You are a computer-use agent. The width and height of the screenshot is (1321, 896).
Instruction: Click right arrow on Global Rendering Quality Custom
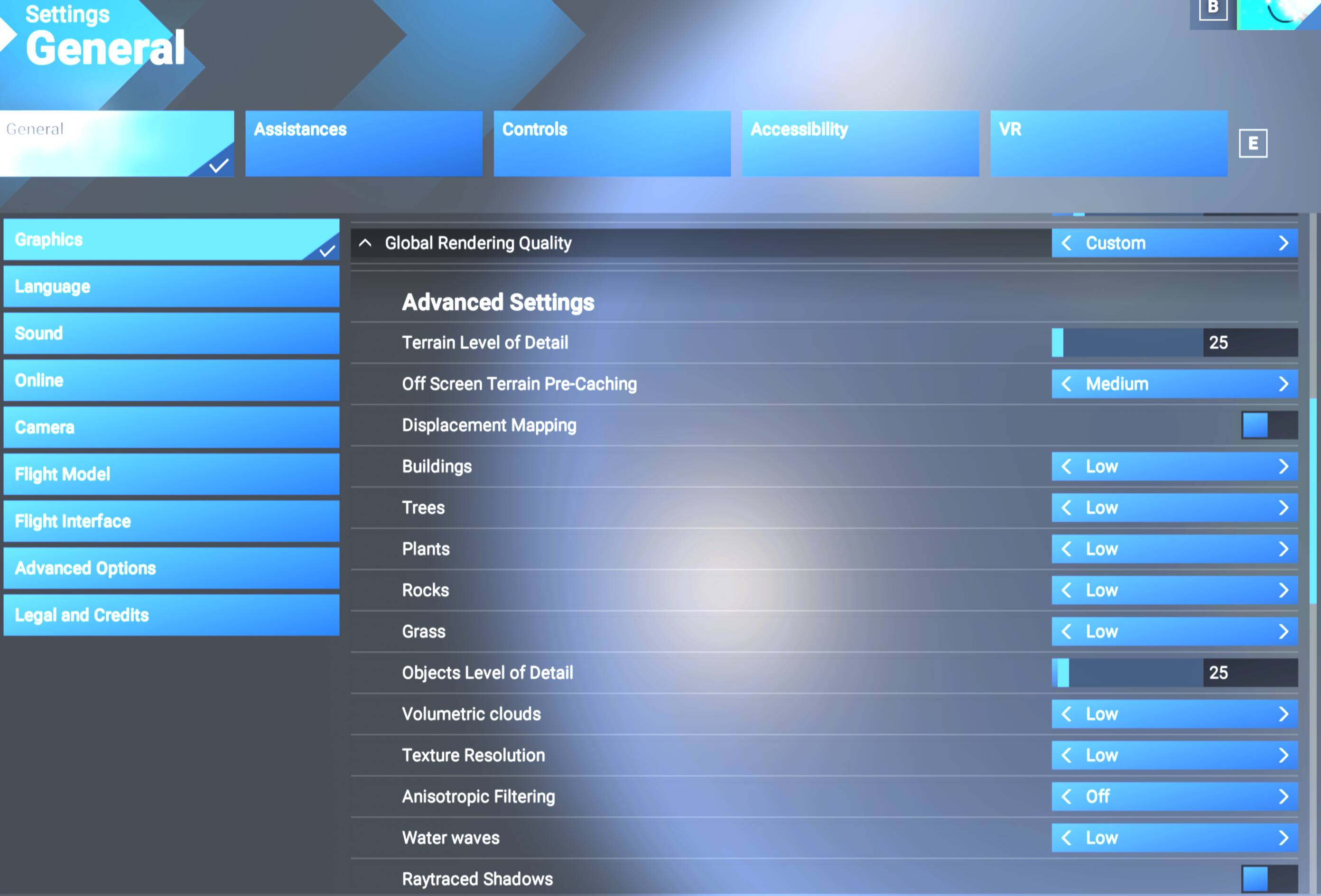pos(1283,243)
